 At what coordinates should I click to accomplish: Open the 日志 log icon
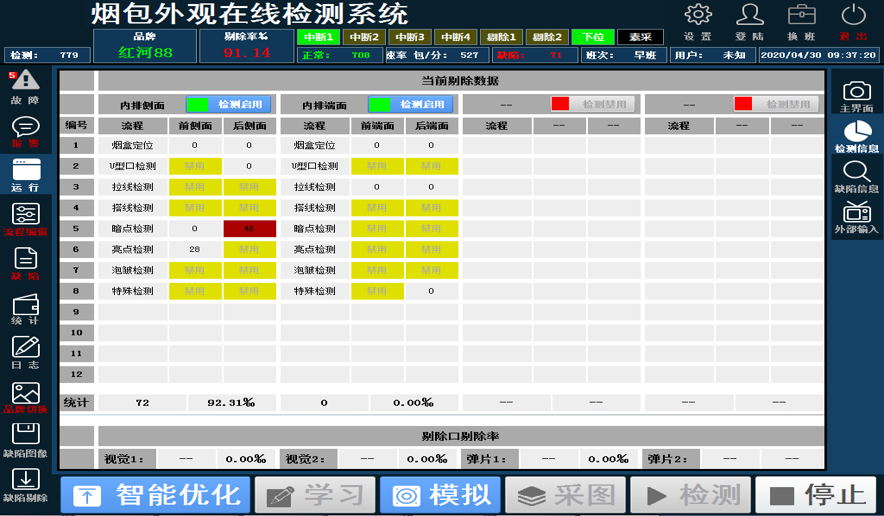(x=25, y=349)
